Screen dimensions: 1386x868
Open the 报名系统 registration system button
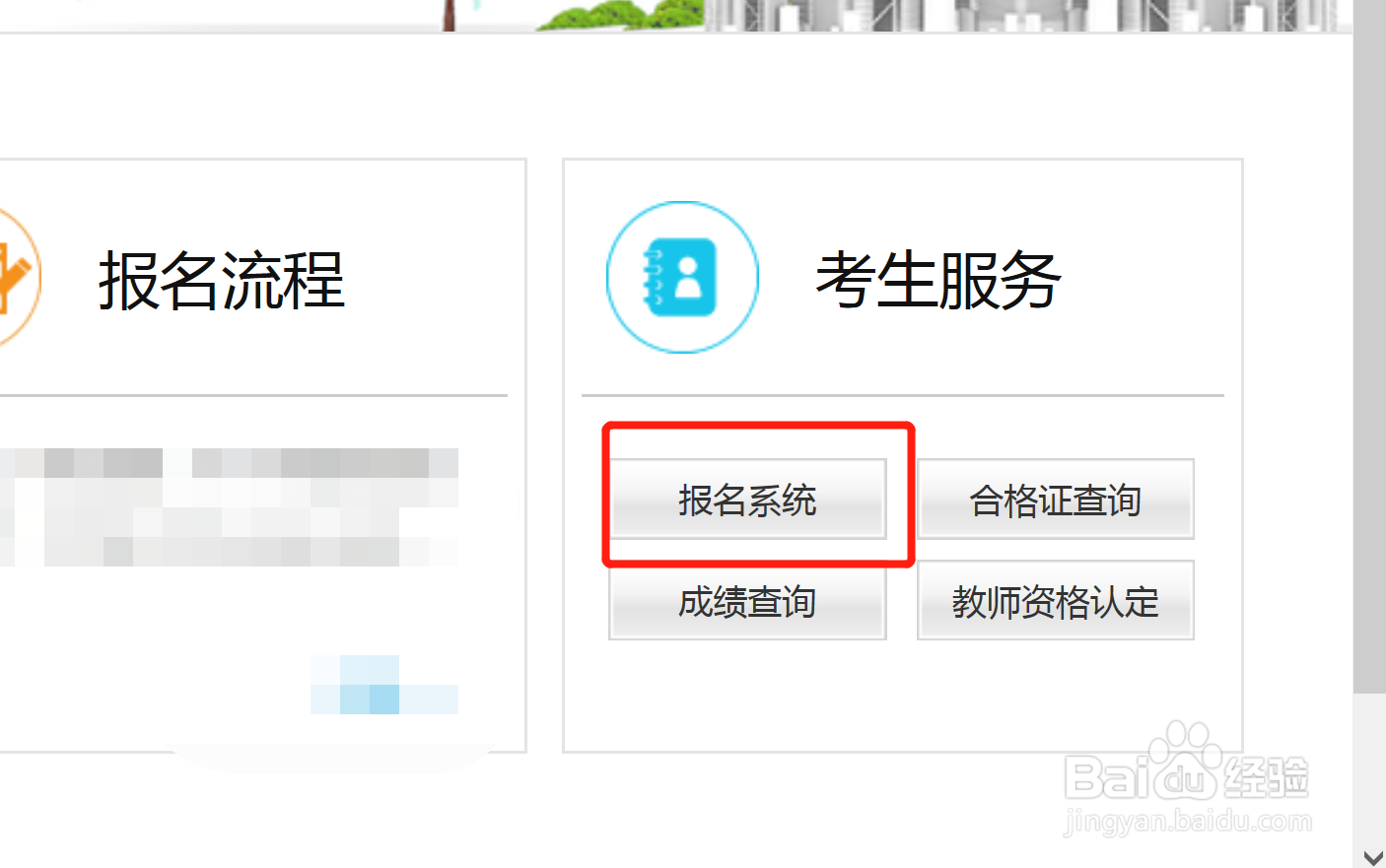(747, 499)
